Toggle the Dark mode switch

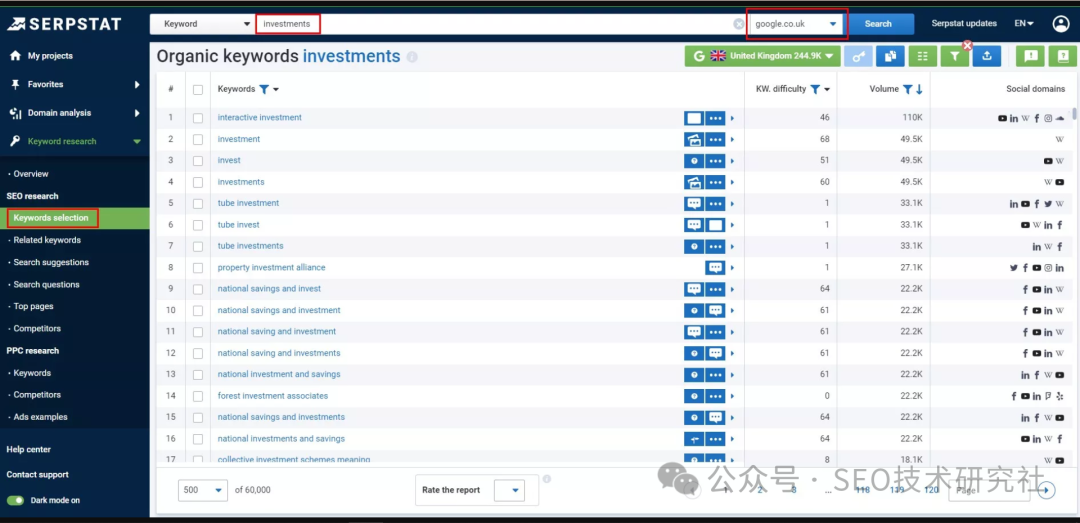[x=16, y=500]
